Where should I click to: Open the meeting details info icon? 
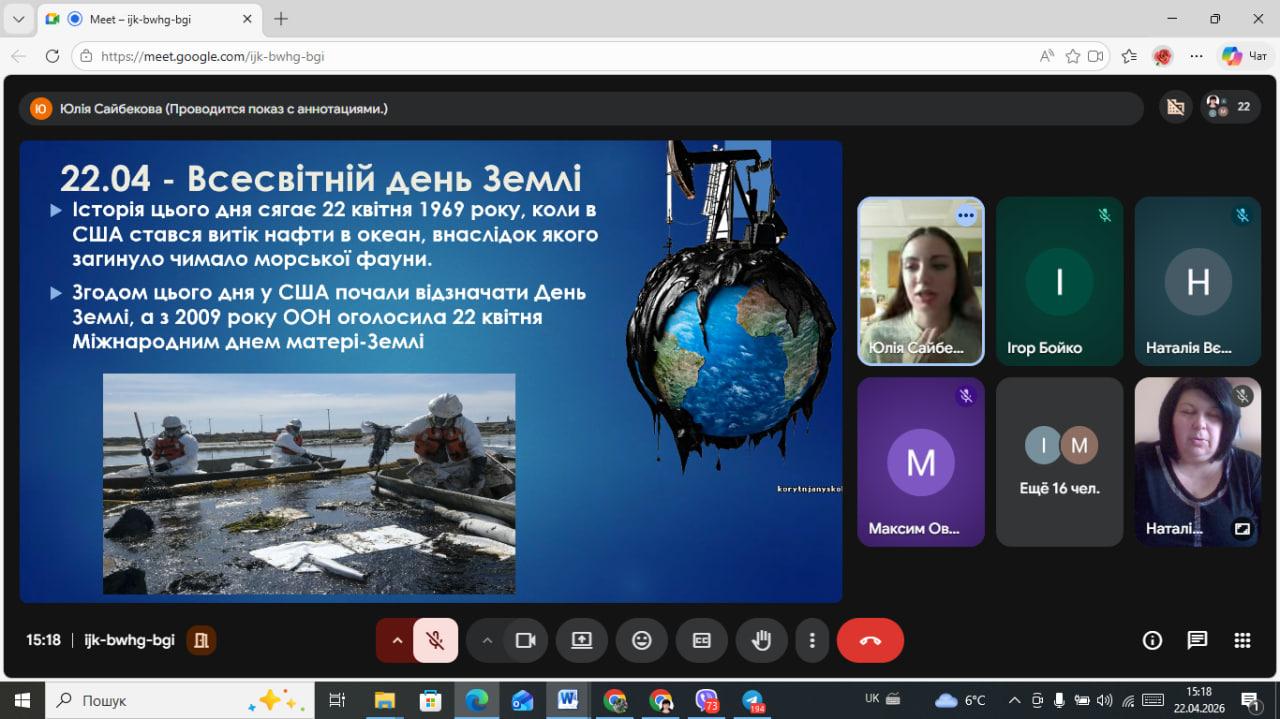click(1152, 640)
